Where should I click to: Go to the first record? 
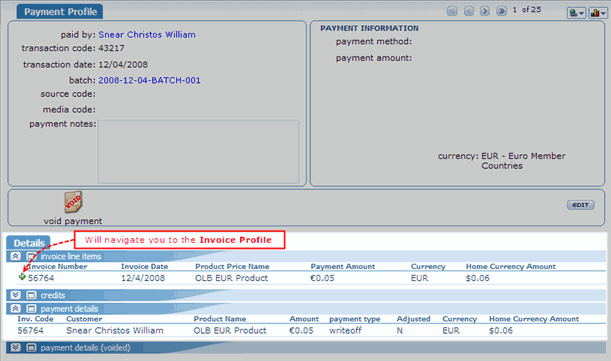tap(452, 11)
